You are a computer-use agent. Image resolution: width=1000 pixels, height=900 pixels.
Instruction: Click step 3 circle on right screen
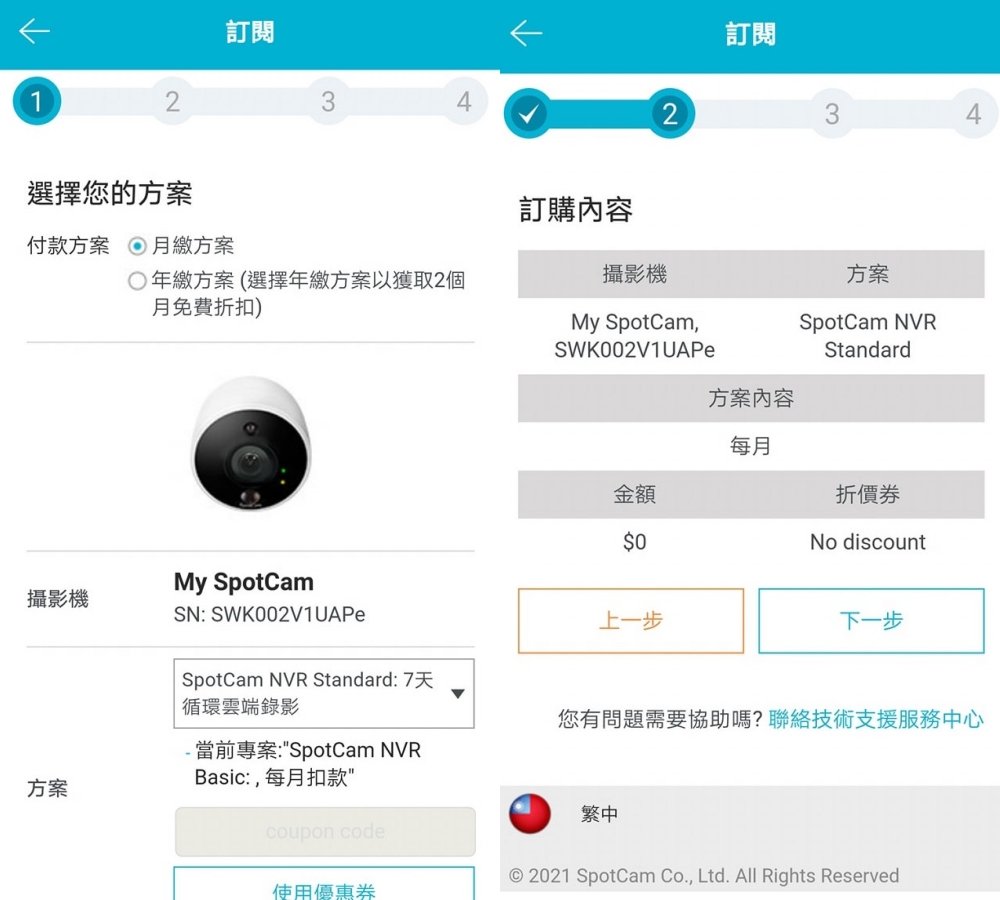pos(832,114)
